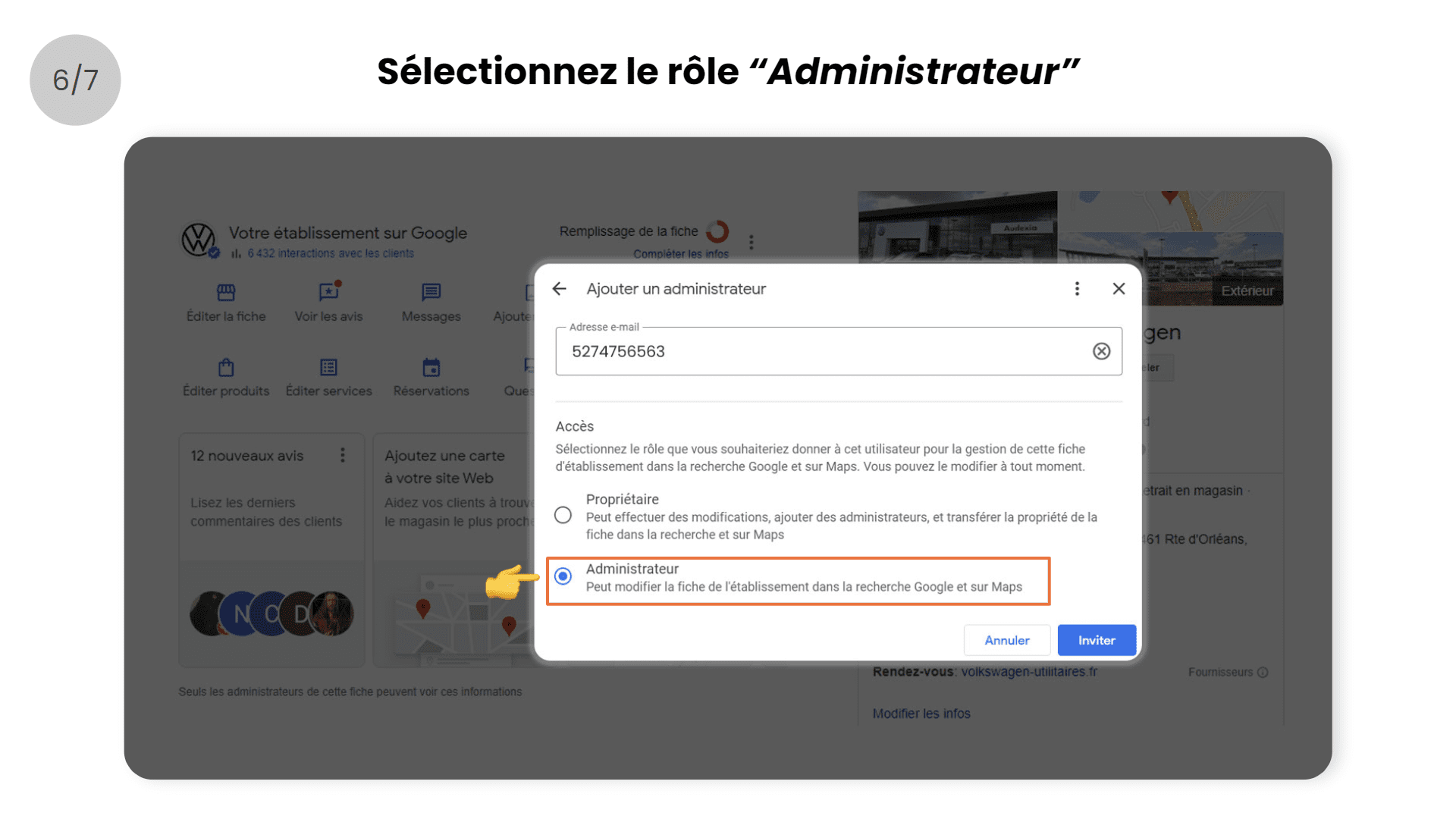
Task: Go back using dialog's left arrow
Action: point(560,289)
